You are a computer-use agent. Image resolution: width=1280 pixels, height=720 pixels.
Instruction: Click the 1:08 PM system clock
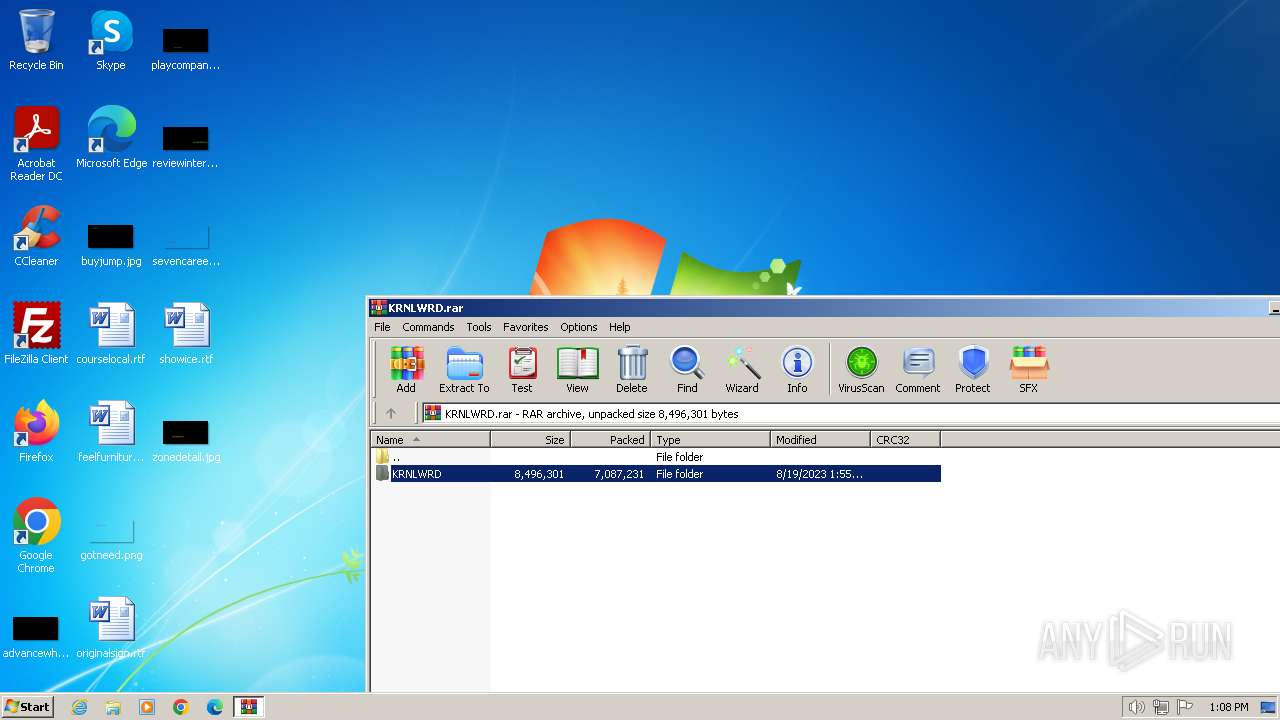click(x=1228, y=707)
